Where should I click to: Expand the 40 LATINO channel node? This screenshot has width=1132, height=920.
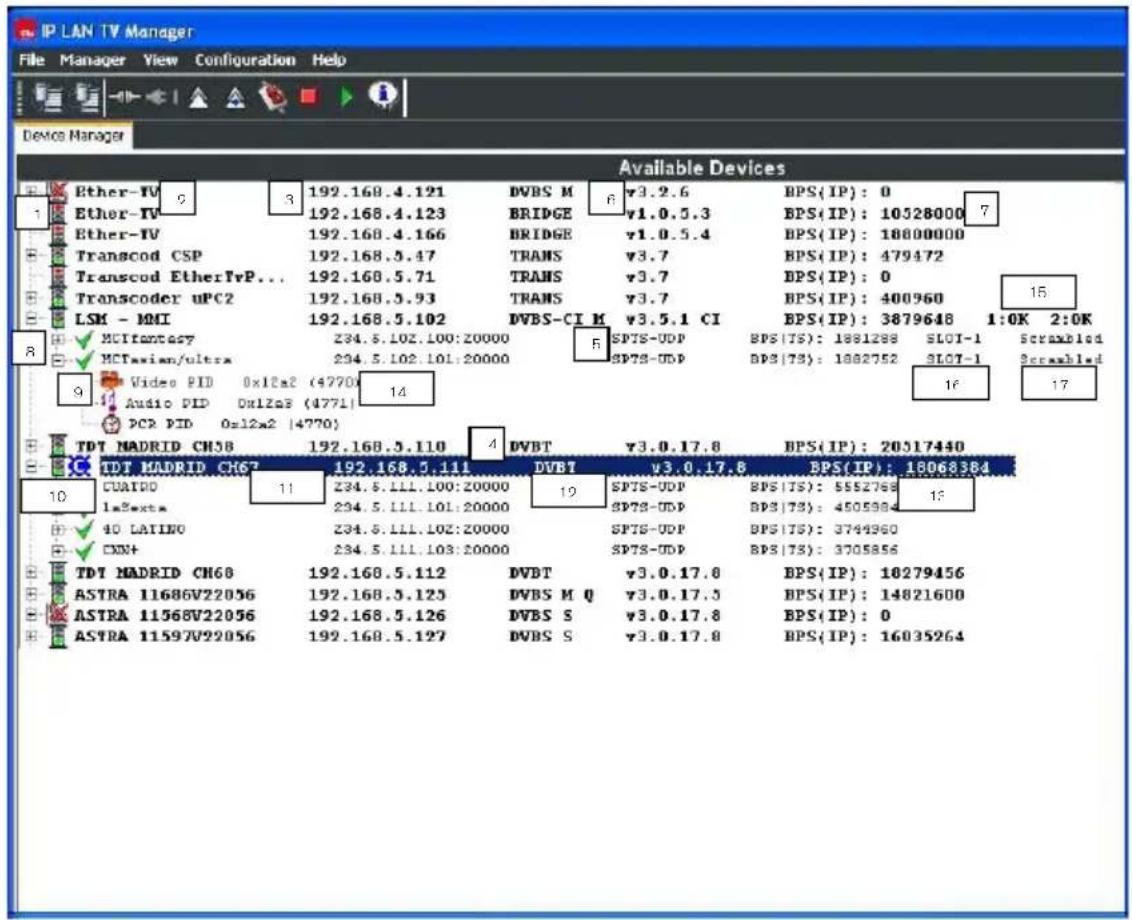pos(58,529)
